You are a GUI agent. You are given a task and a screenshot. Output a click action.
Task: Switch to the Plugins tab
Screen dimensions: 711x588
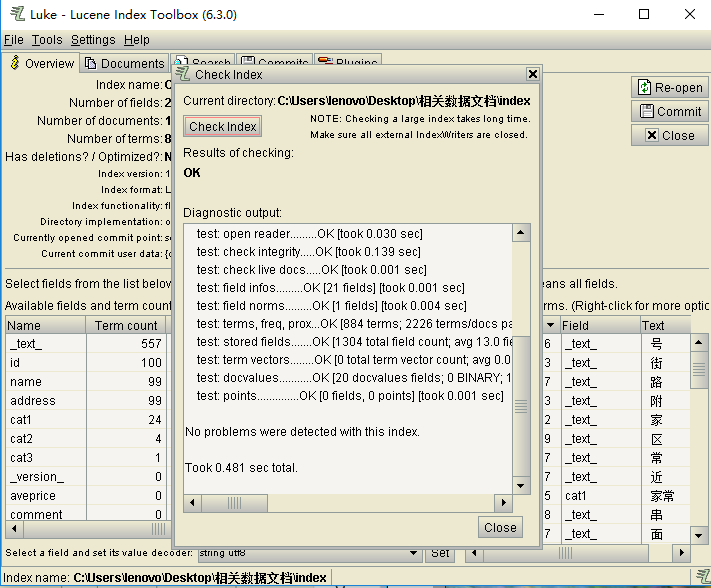(x=348, y=60)
